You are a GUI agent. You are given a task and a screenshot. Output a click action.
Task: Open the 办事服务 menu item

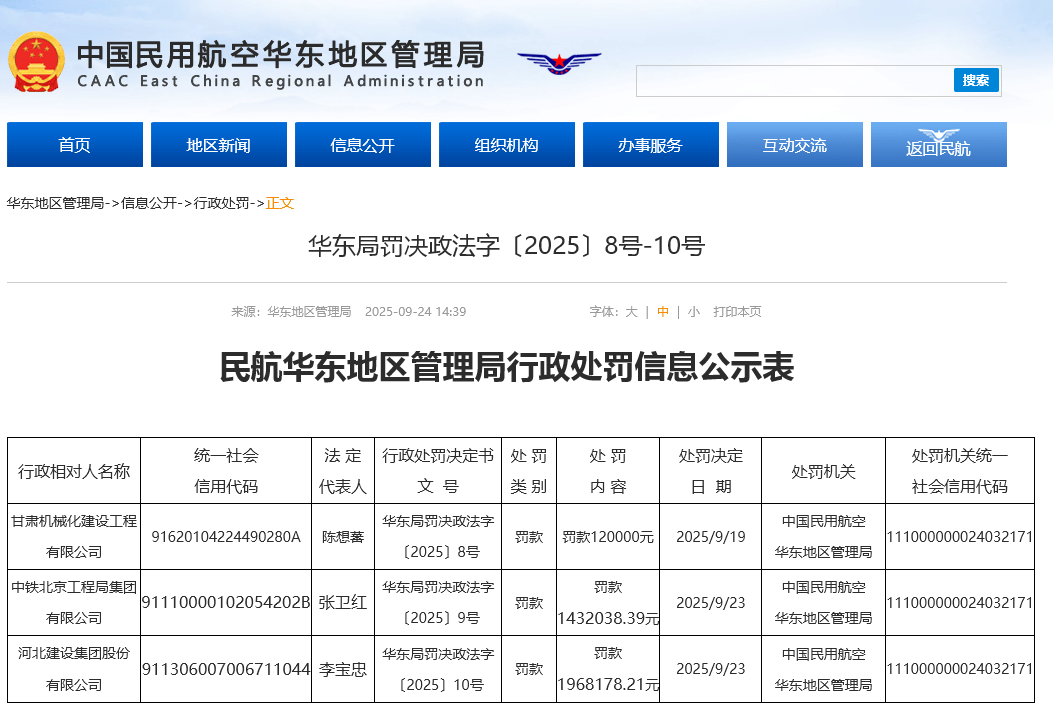(x=651, y=145)
